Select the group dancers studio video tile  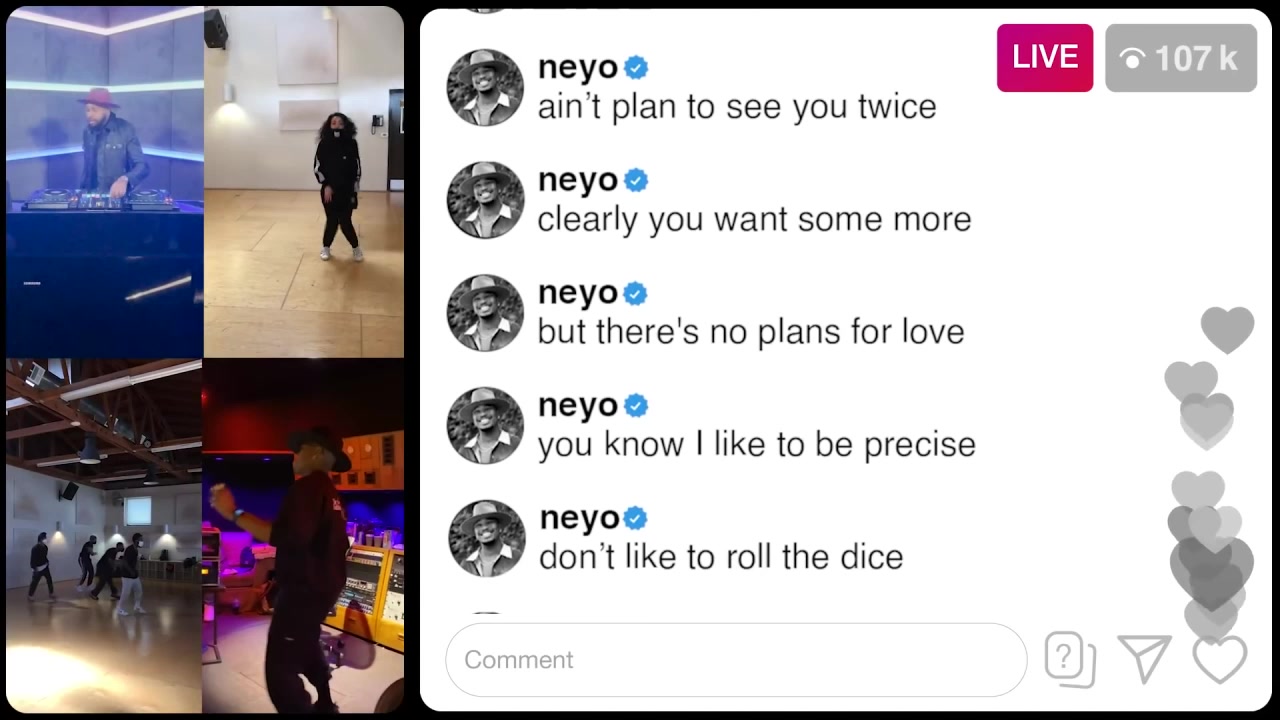pyautogui.click(x=104, y=536)
